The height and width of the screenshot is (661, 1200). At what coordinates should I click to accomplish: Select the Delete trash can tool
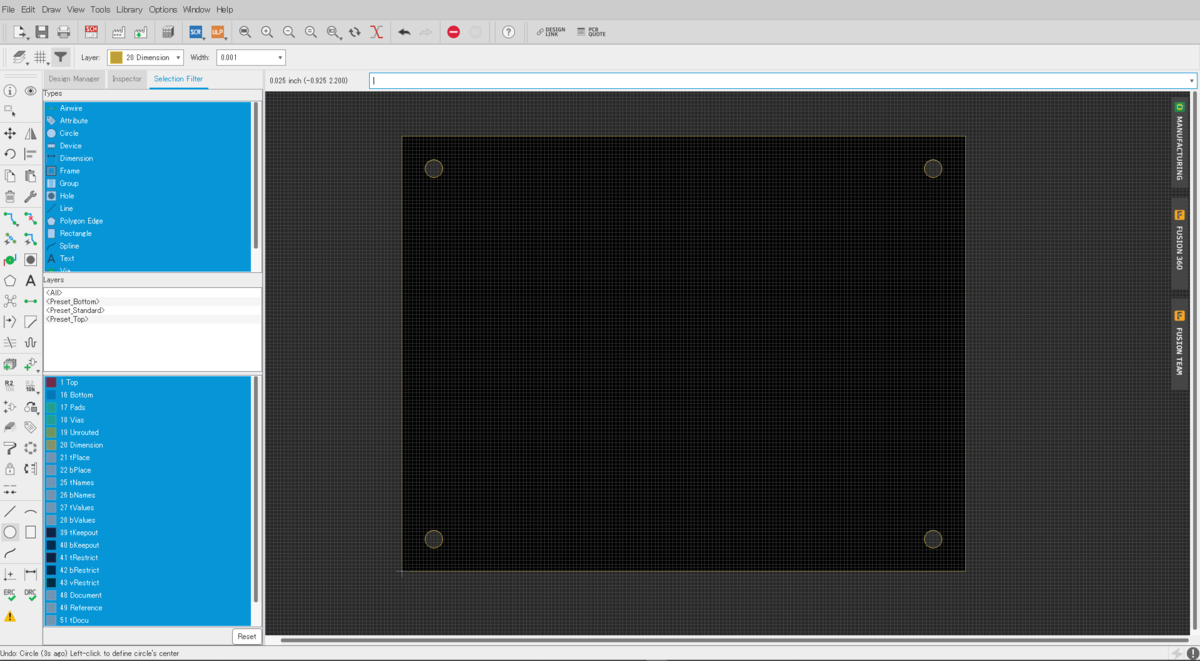(10, 196)
